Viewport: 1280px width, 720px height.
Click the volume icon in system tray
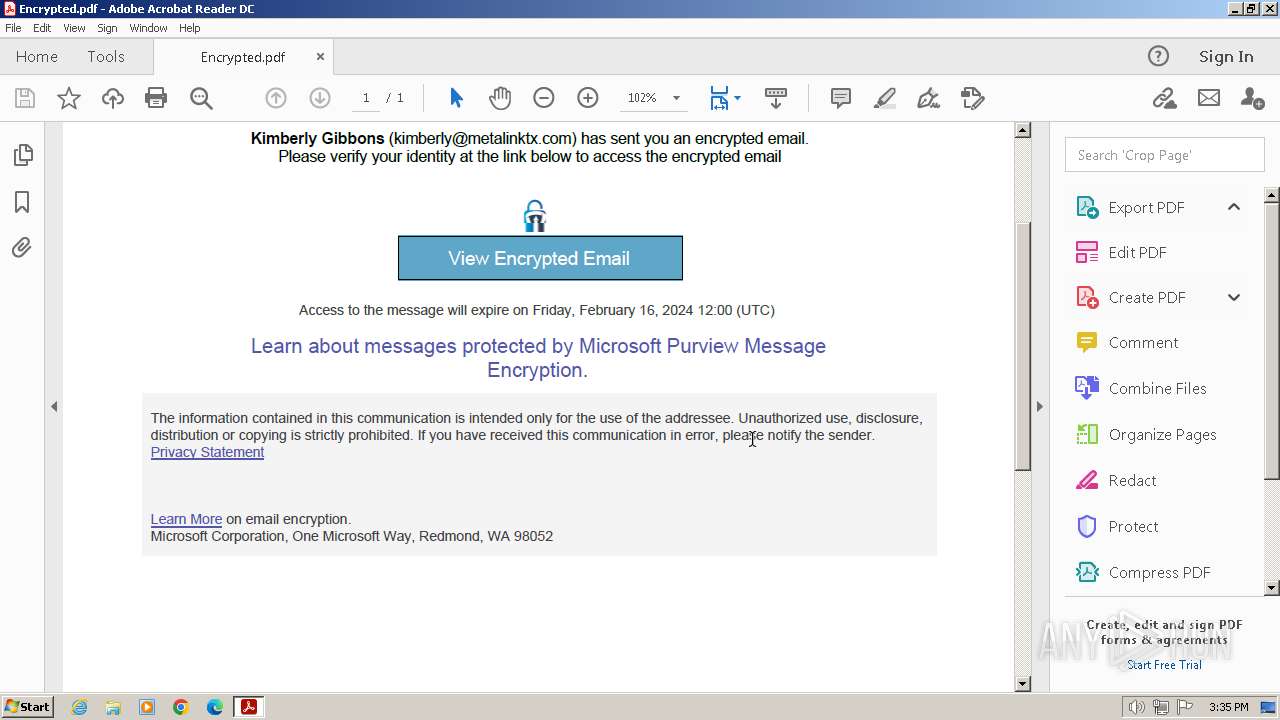click(x=1137, y=707)
